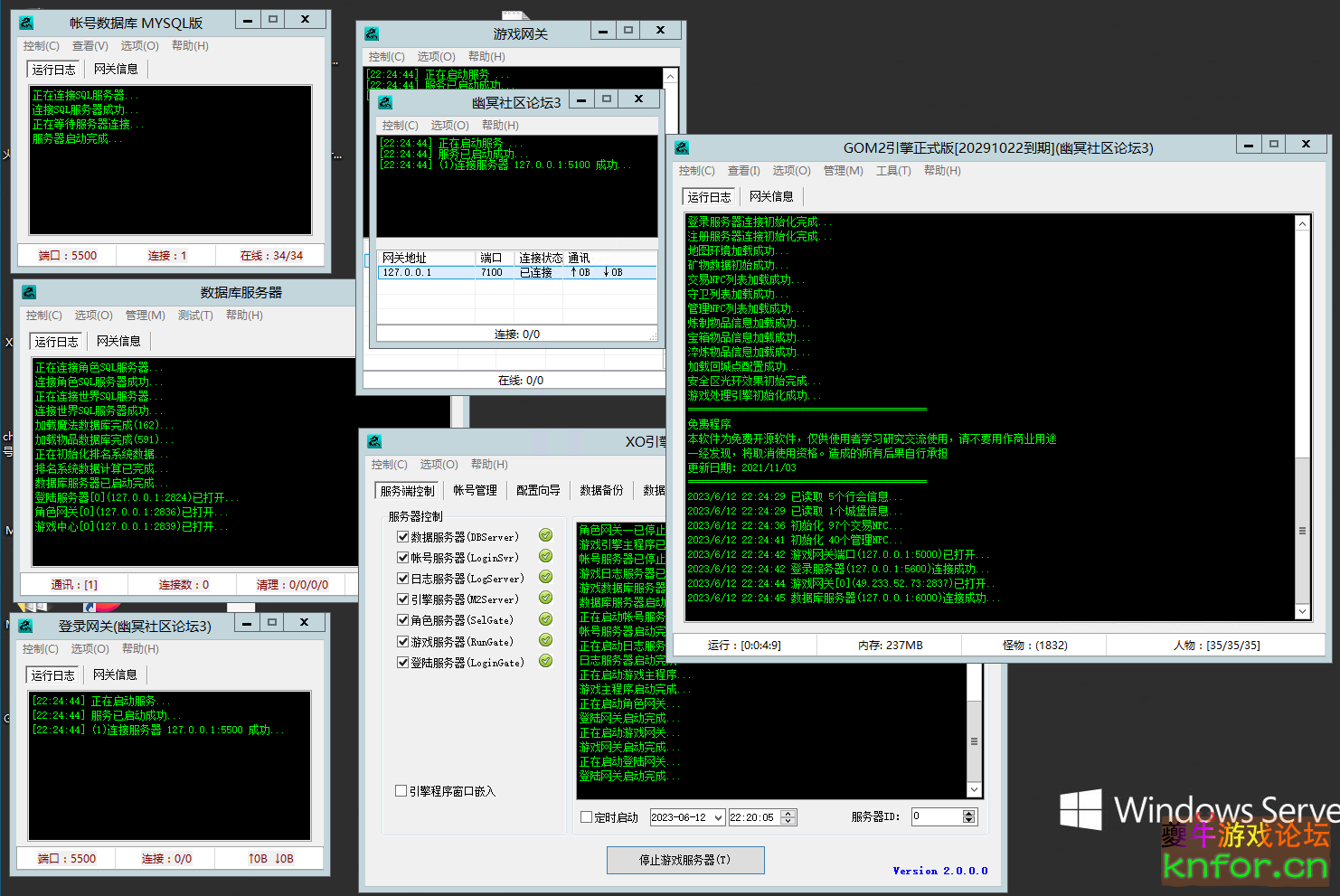Click the 游戏网关 window title icon
Image resolution: width=1340 pixels, height=896 pixels.
click(372, 33)
